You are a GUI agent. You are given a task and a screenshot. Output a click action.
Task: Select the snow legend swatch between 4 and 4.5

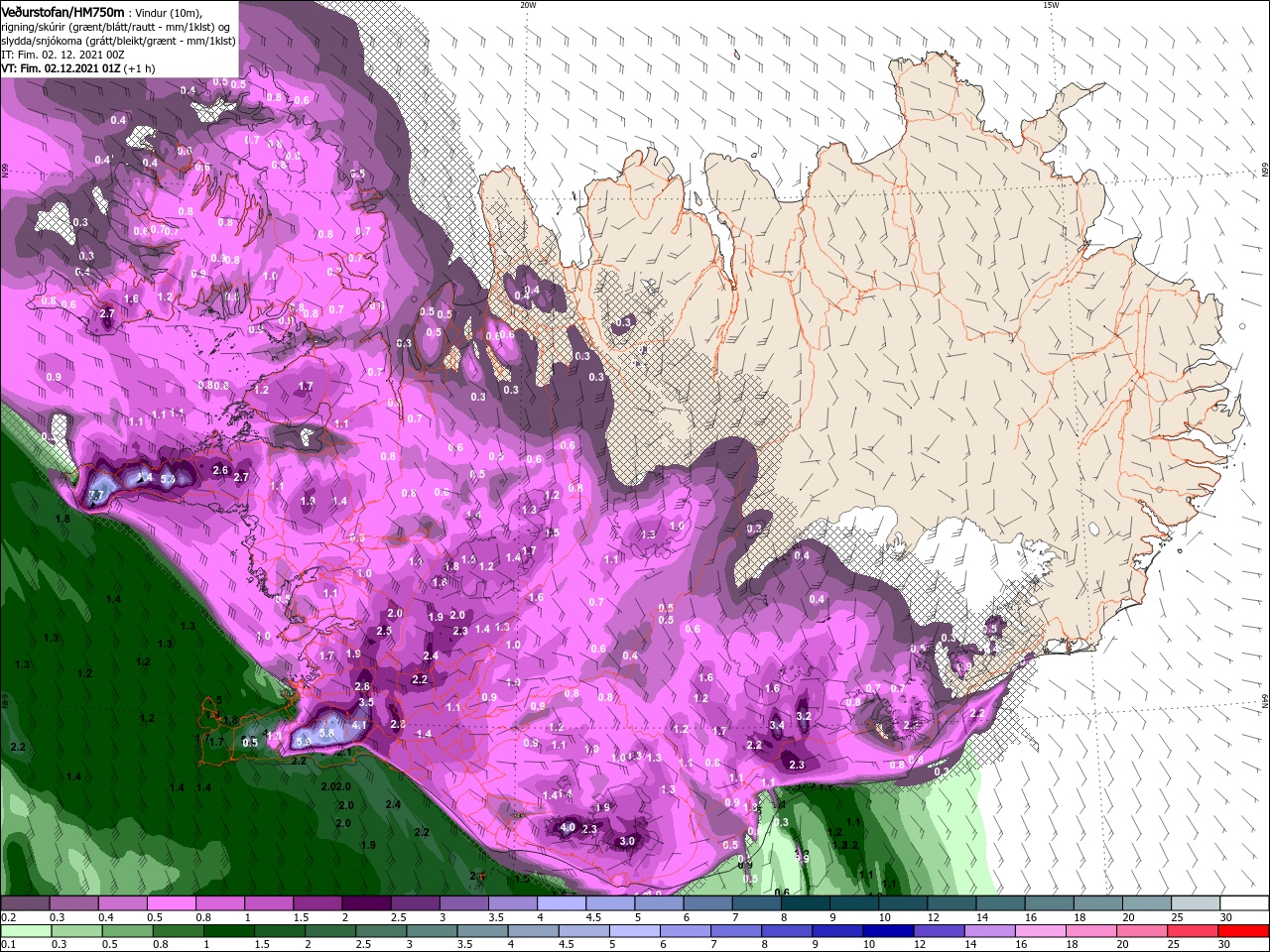point(562,903)
